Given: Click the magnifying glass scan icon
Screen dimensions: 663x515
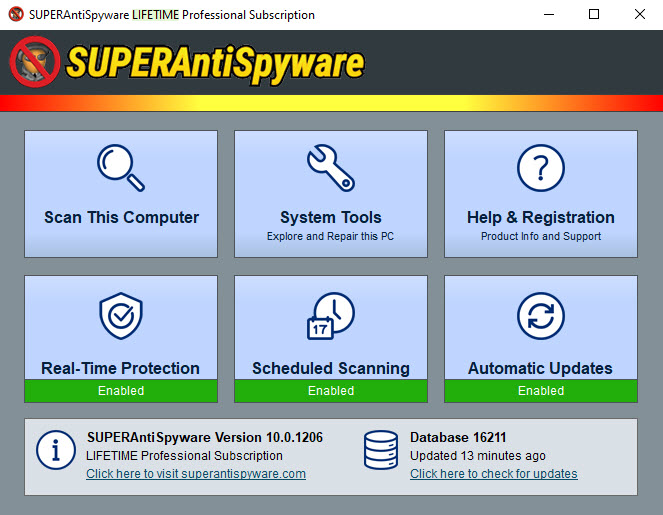Looking at the screenshot, I should coord(121,168).
